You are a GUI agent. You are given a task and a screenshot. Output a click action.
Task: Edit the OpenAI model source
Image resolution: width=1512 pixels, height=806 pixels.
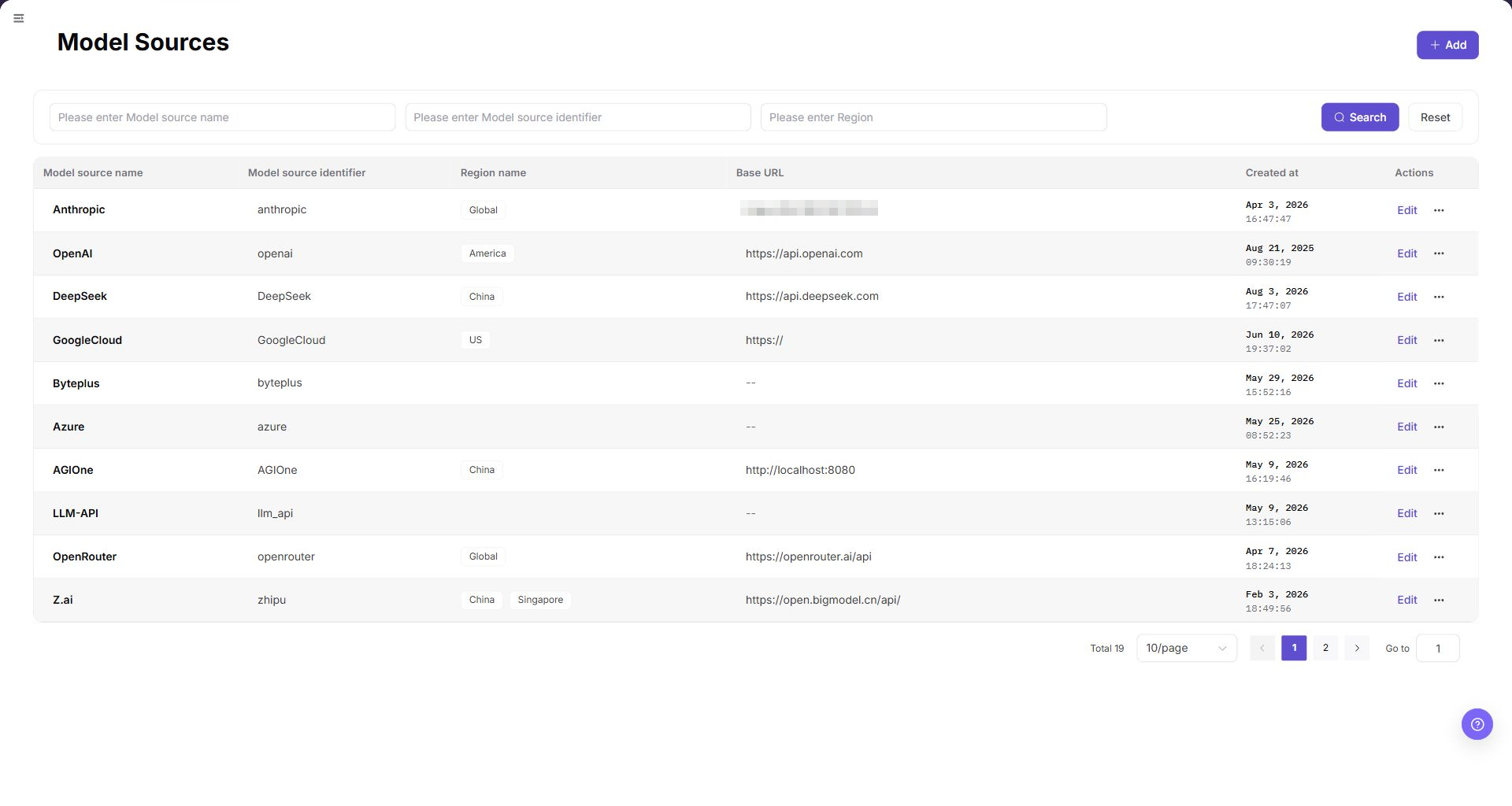pyautogui.click(x=1406, y=253)
